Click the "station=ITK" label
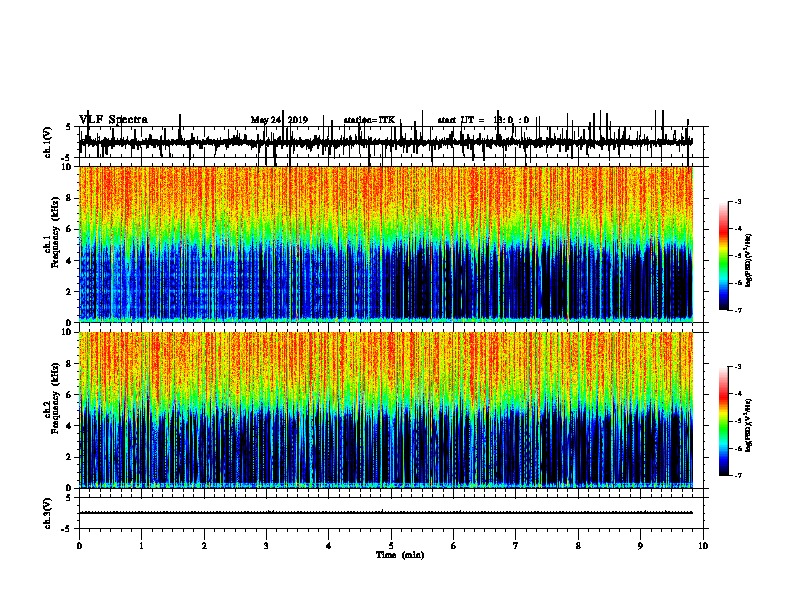 point(369,120)
